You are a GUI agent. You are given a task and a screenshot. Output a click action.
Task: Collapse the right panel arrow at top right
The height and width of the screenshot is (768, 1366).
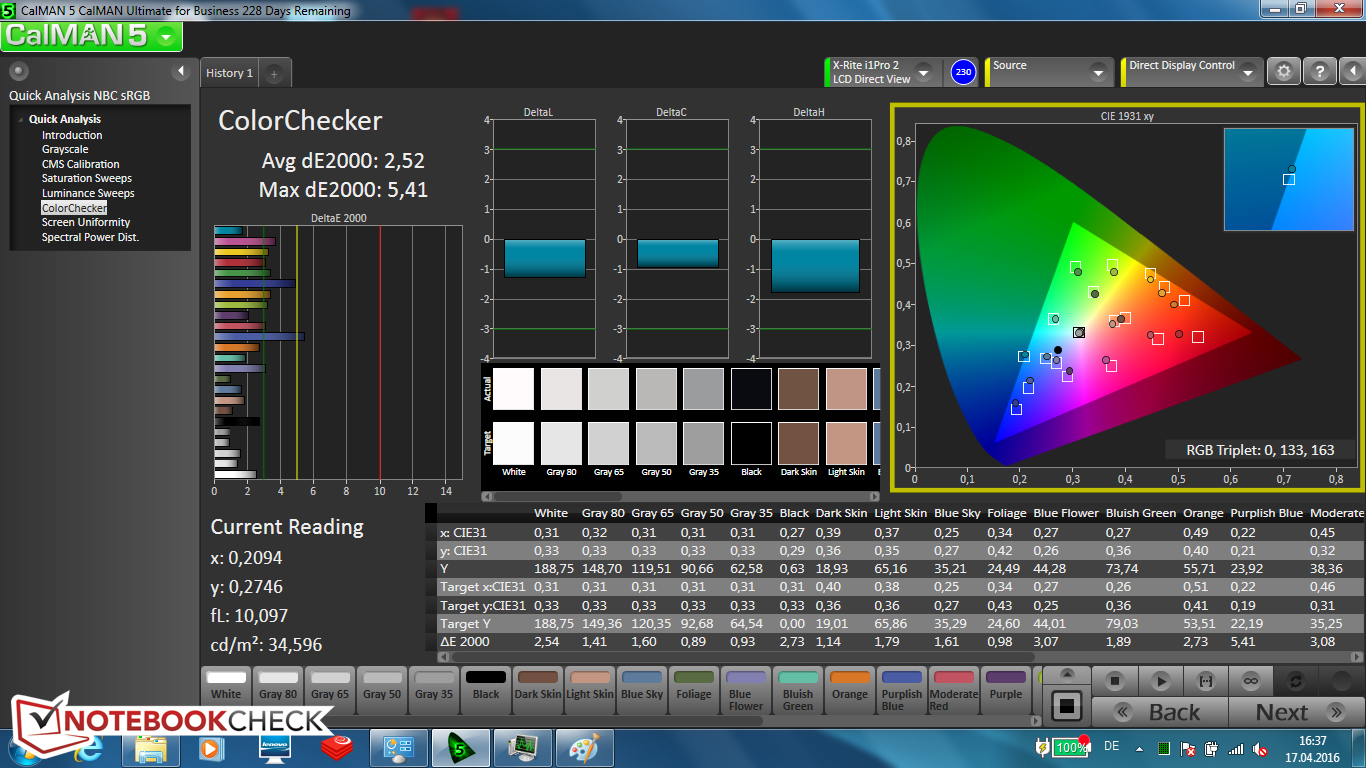pyautogui.click(x=1352, y=71)
